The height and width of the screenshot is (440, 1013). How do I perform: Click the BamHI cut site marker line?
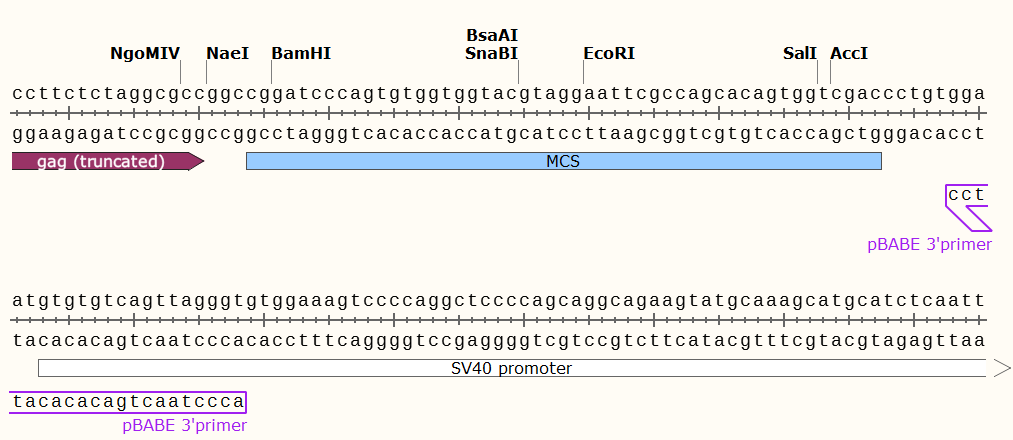(x=272, y=73)
